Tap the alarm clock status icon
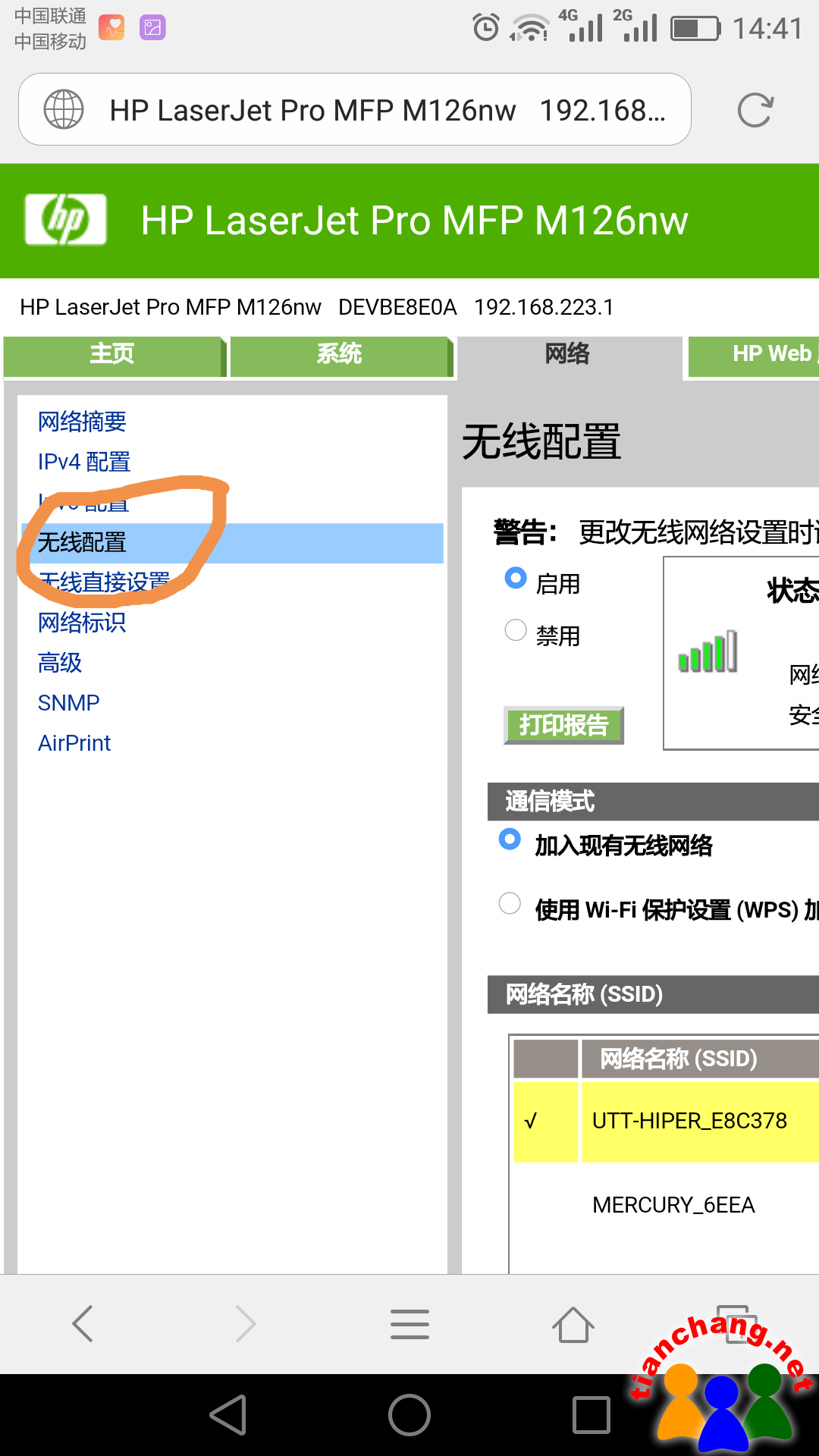The width and height of the screenshot is (819, 1456). coord(486,28)
